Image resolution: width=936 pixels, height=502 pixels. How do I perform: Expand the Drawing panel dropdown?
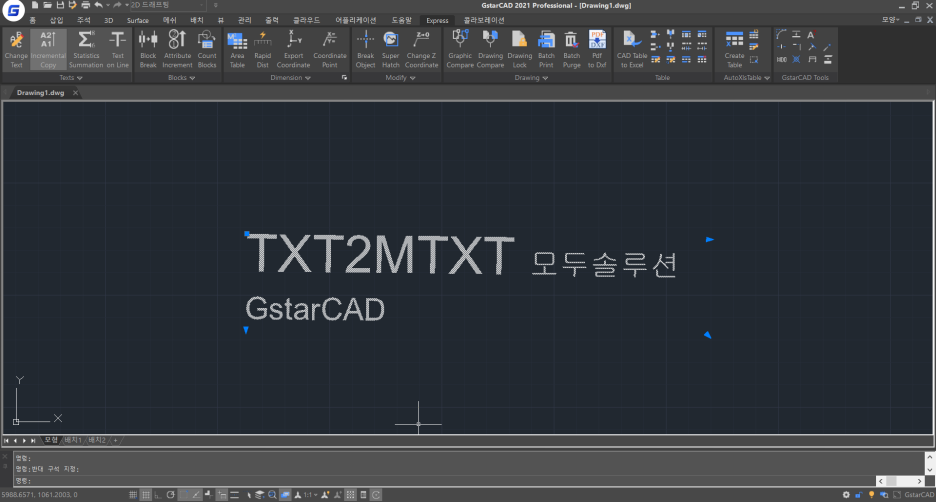click(546, 77)
